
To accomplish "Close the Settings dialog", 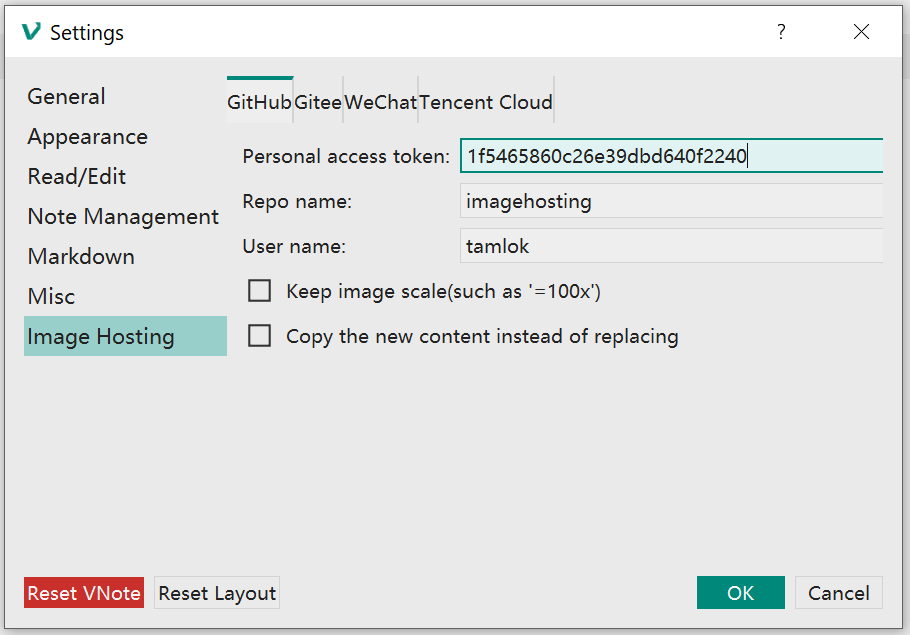I will click(861, 31).
